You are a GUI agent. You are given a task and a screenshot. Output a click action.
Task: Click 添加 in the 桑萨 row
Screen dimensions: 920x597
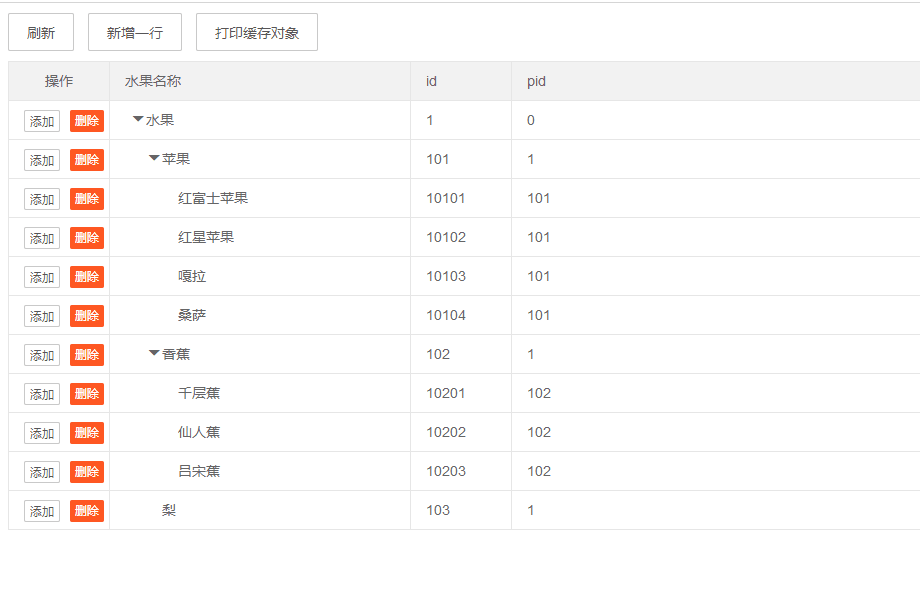[x=42, y=316]
